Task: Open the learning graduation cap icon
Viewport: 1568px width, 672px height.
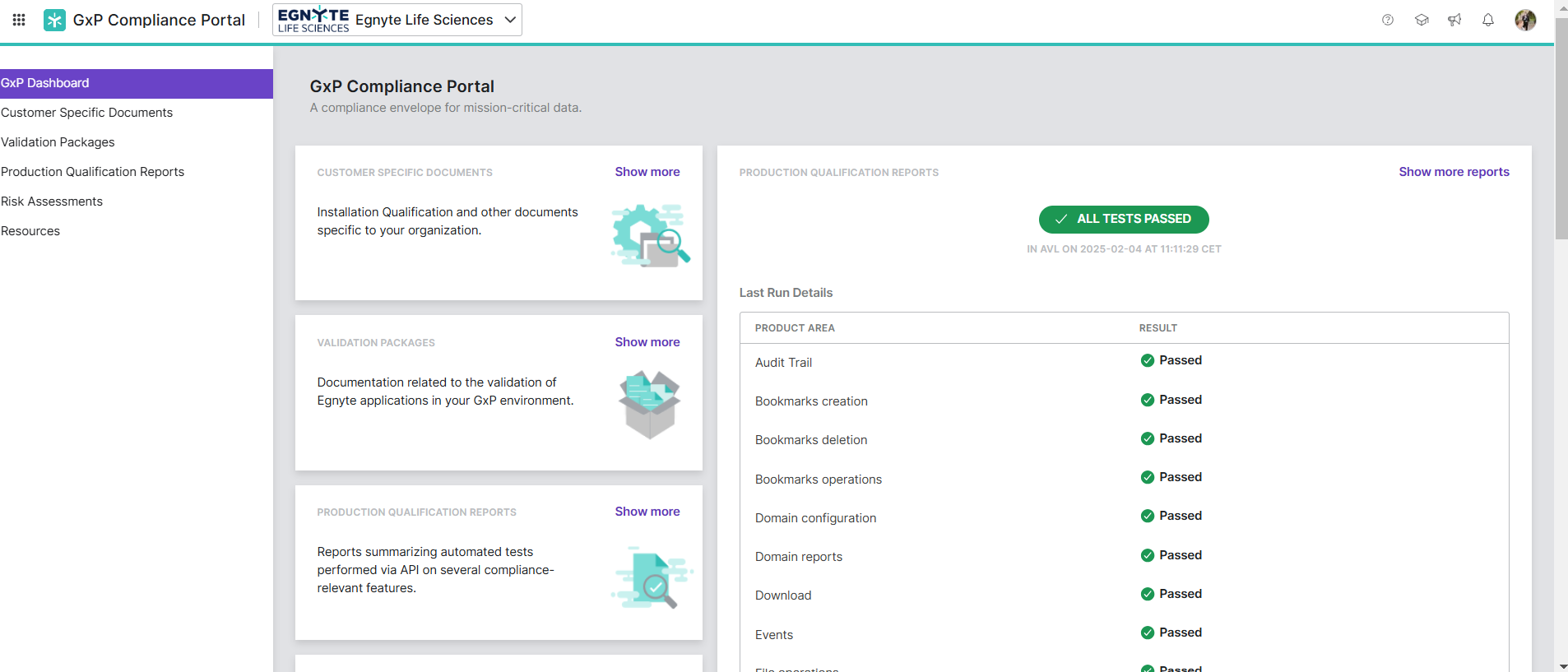Action: tap(1422, 20)
